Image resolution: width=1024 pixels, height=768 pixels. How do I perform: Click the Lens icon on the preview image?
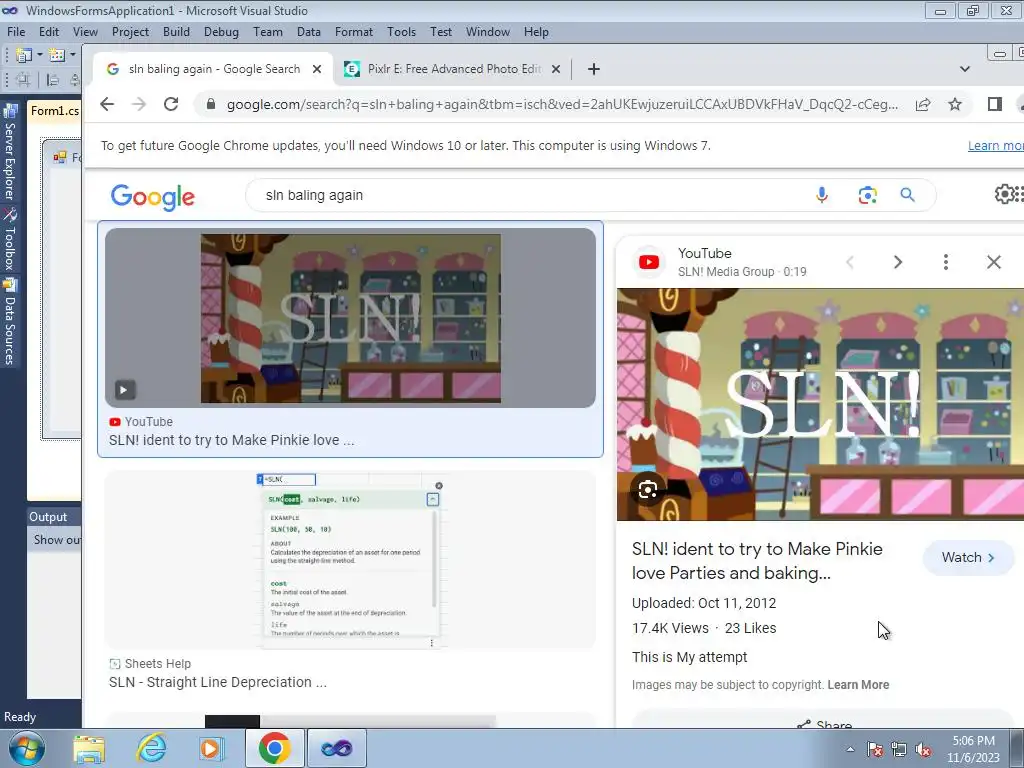[x=648, y=490]
